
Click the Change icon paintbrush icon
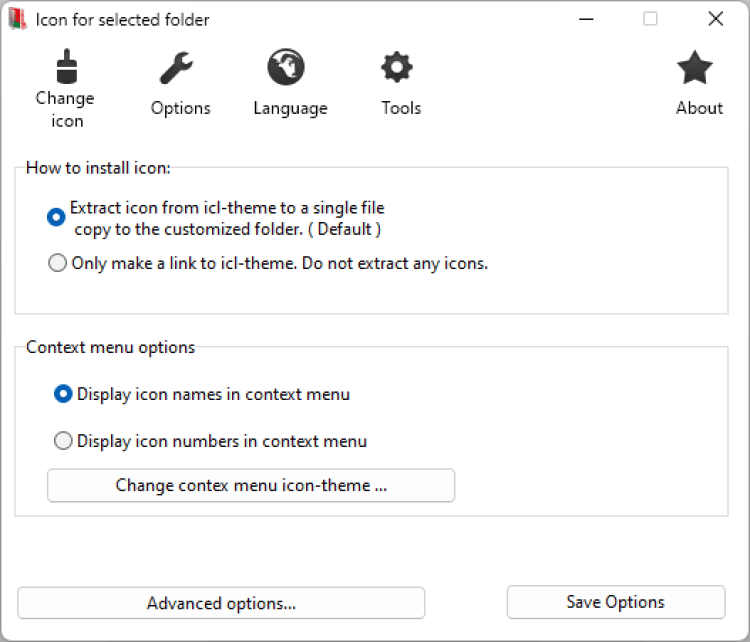coord(66,67)
